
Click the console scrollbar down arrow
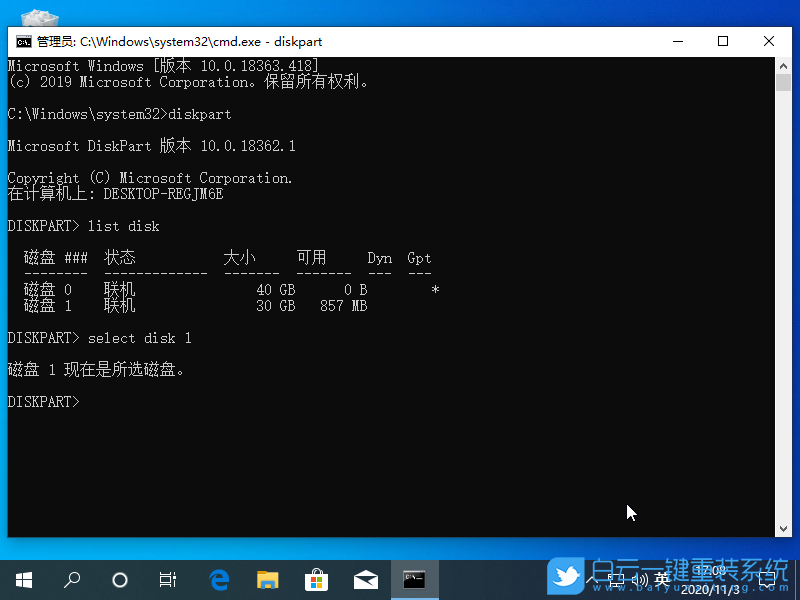click(783, 528)
